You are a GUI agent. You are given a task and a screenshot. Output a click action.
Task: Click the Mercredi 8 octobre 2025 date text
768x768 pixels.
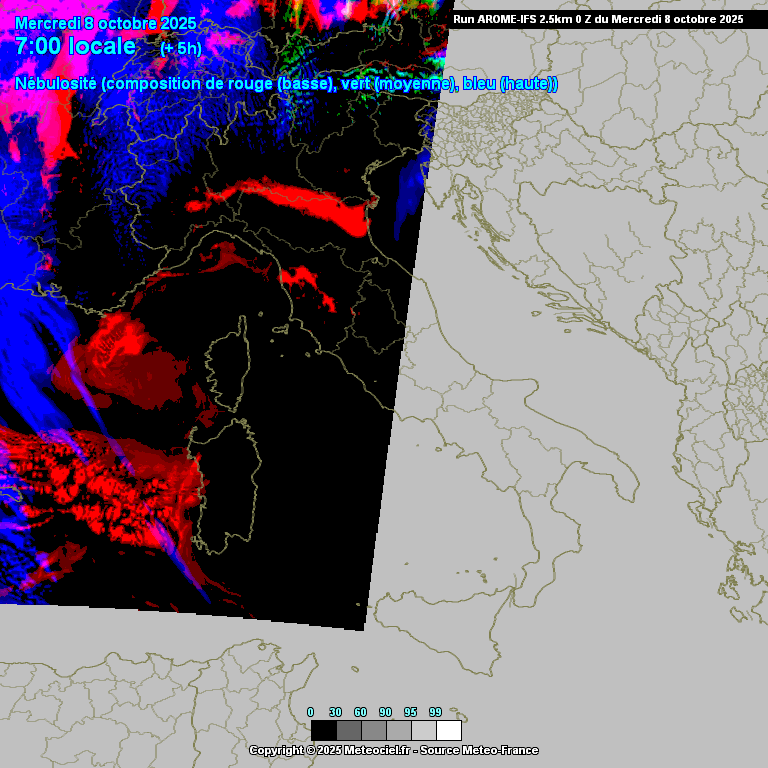[106, 23]
